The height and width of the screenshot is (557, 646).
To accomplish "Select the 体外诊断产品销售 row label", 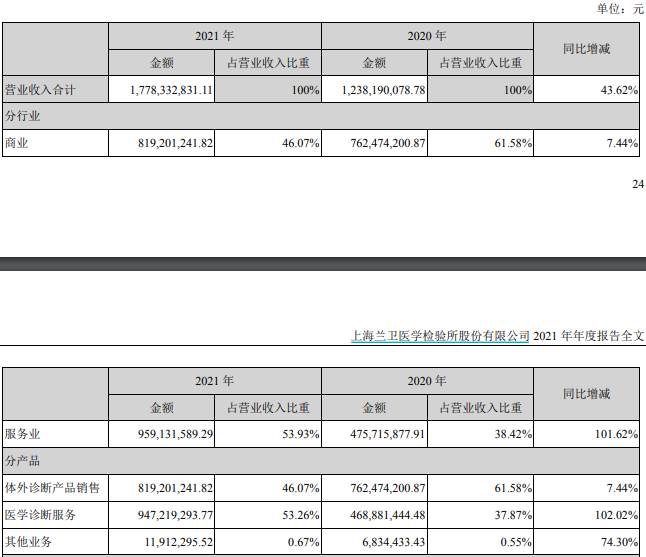I will (52, 488).
